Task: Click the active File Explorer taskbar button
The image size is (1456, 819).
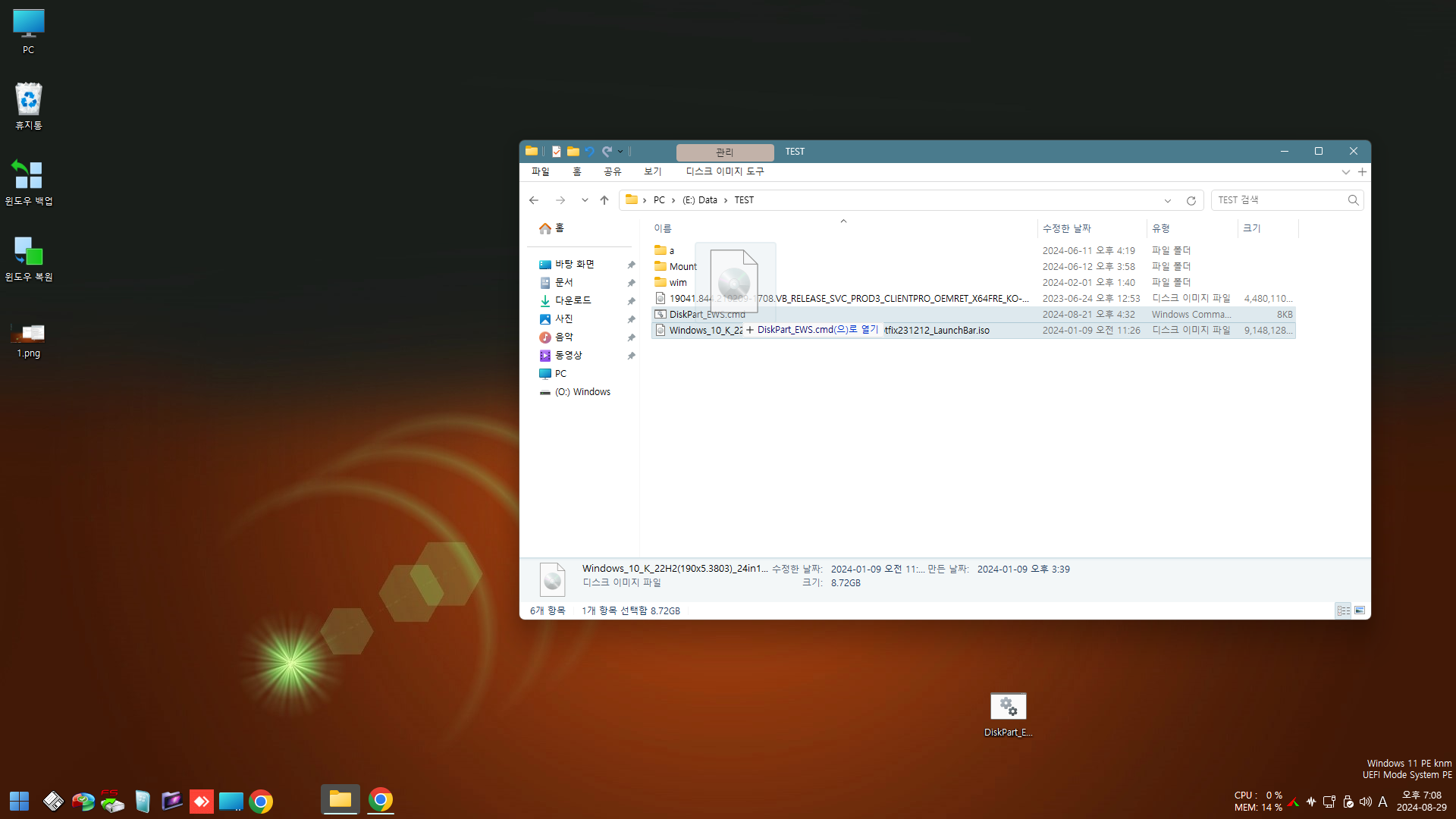Action: click(340, 799)
